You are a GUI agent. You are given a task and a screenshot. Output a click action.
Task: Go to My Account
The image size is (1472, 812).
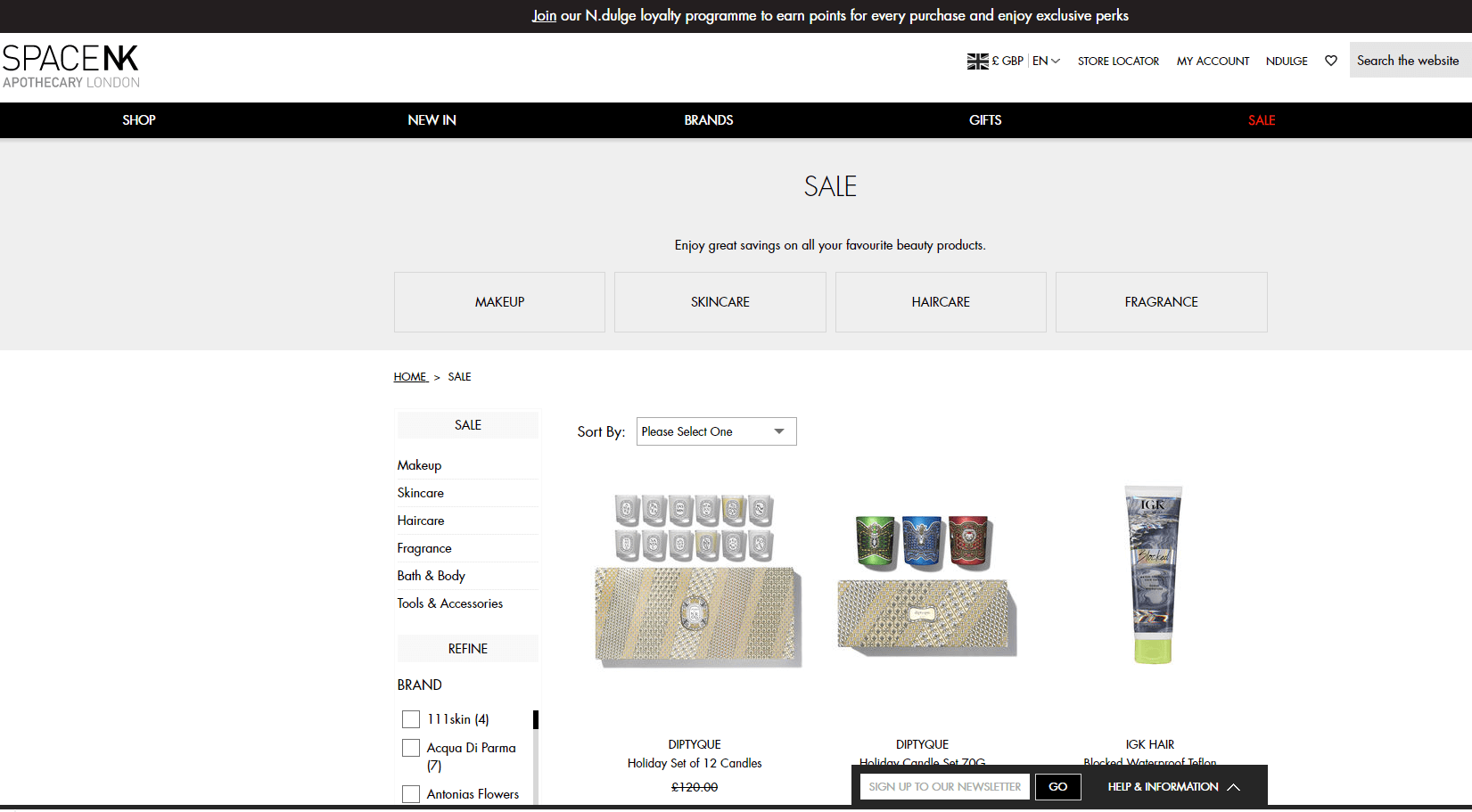pos(1213,61)
